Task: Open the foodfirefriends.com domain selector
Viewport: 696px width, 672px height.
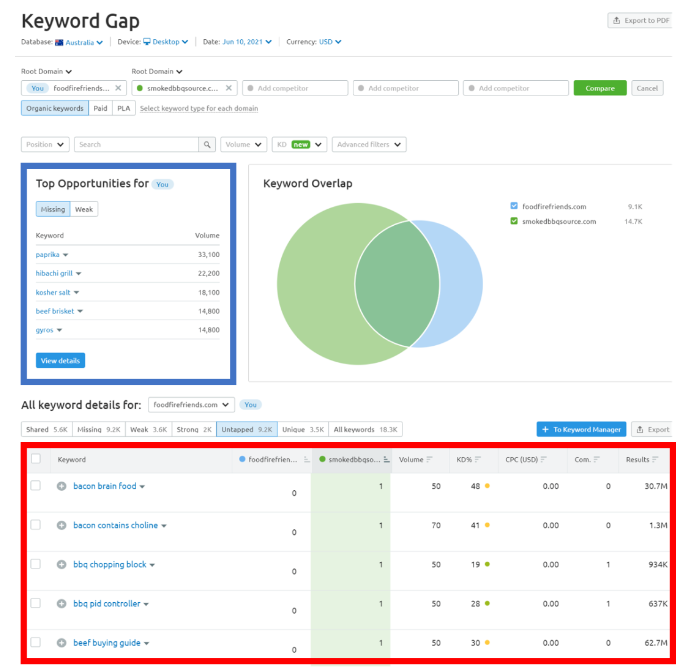Action: tap(191, 405)
